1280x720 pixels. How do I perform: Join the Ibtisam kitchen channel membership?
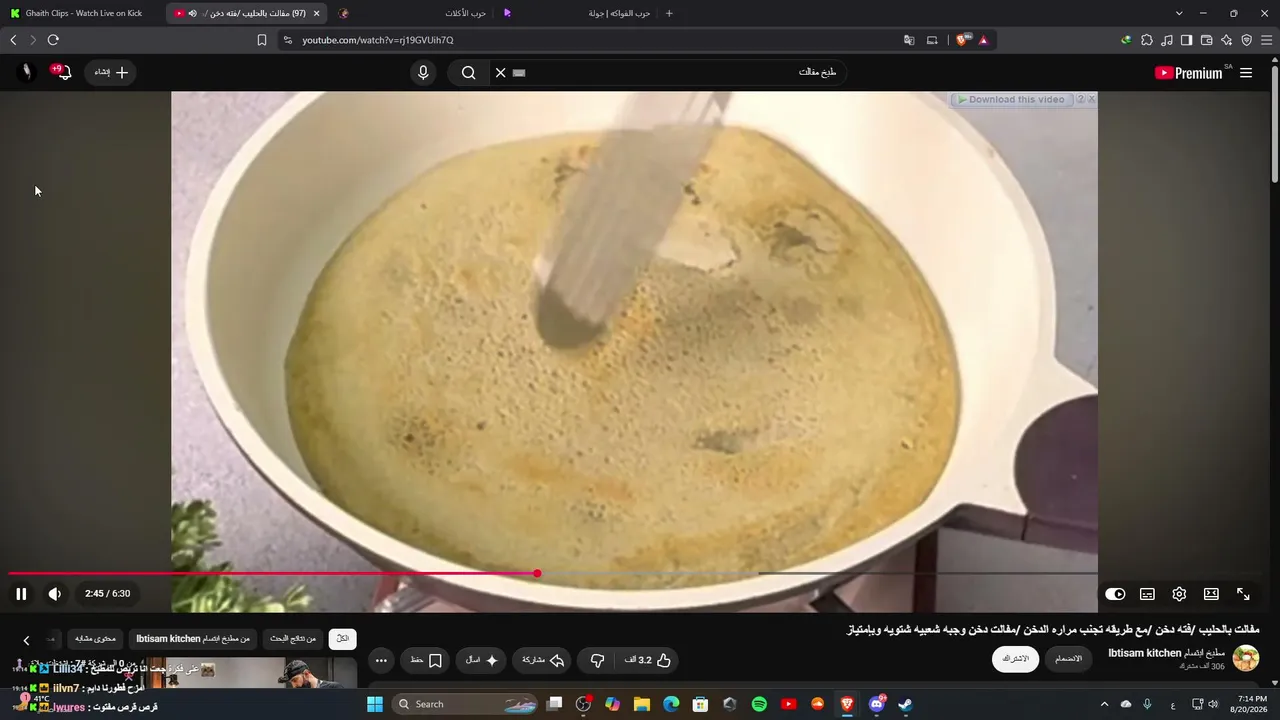pyautogui.click(x=1069, y=659)
